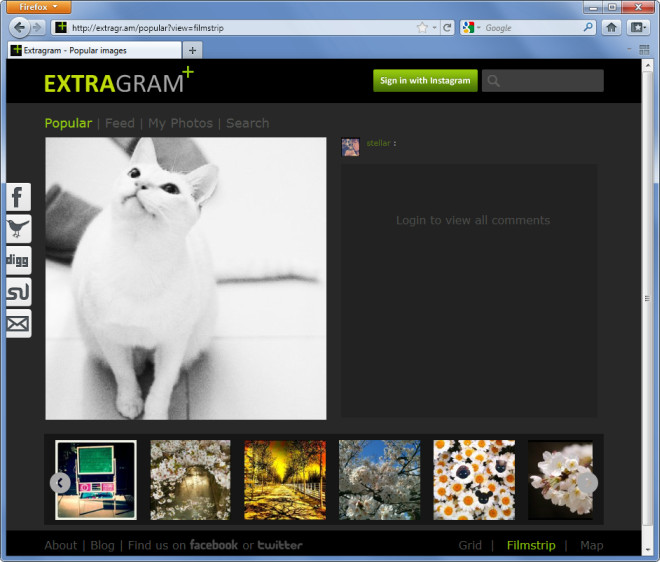Share by email using the envelope icon
Viewport: 660px width, 562px height.
18,323
